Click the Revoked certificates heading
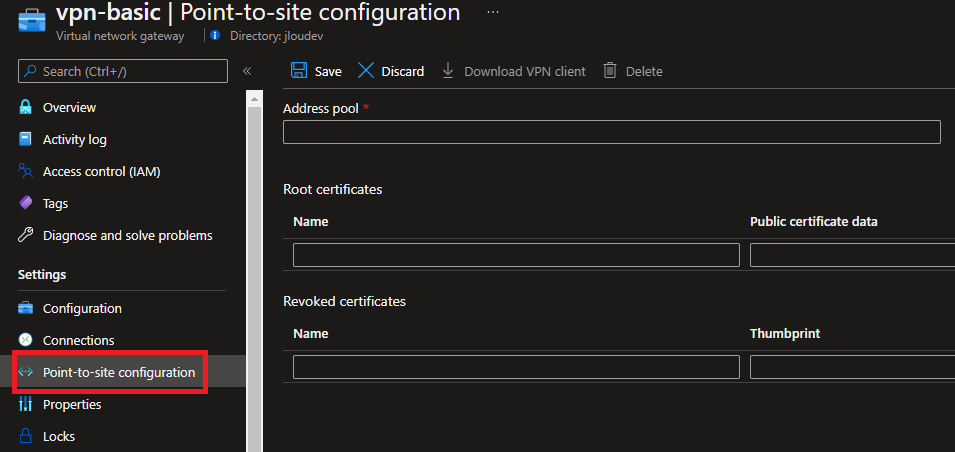 point(344,301)
